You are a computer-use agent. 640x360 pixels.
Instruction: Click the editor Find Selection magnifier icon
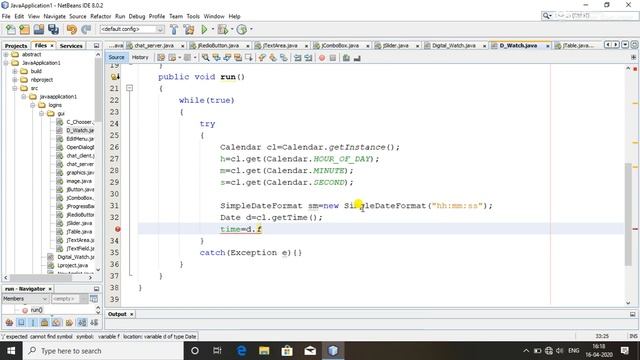[x=205, y=58]
